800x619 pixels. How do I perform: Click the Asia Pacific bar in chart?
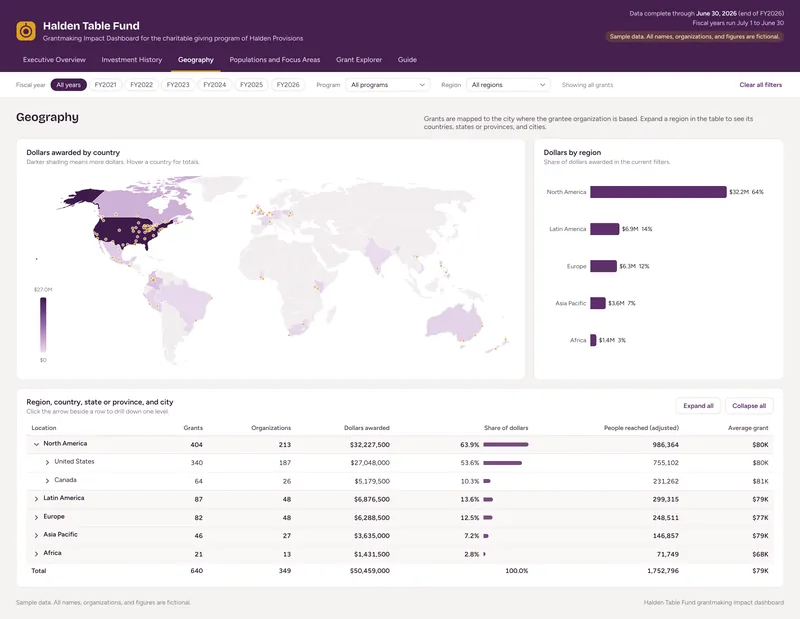[598, 303]
